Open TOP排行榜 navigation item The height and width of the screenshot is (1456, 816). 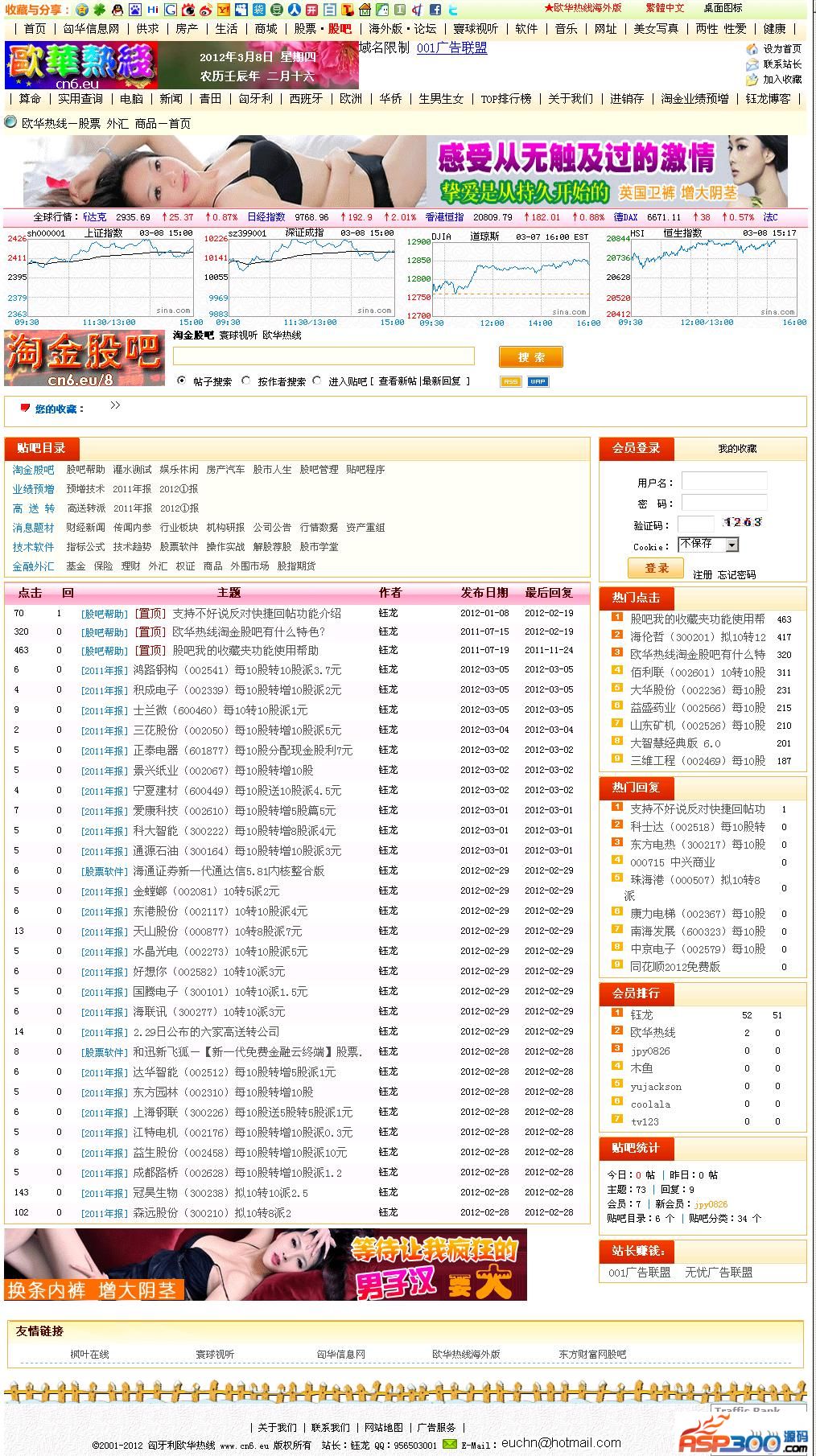(506, 99)
